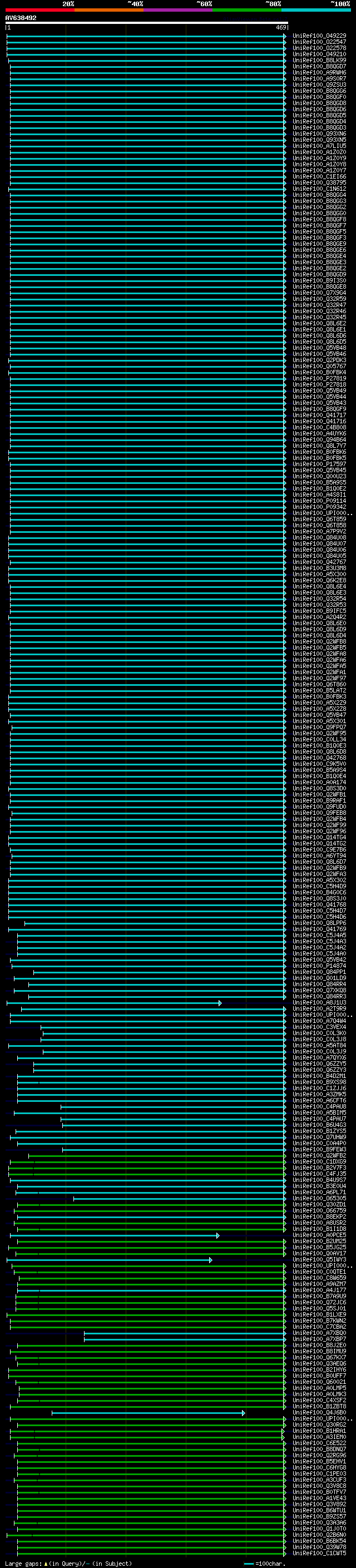Viewport: 356px width, 1568px height.
Task: Open the UniRef100_B8LK99 hit label
Action: (319, 61)
